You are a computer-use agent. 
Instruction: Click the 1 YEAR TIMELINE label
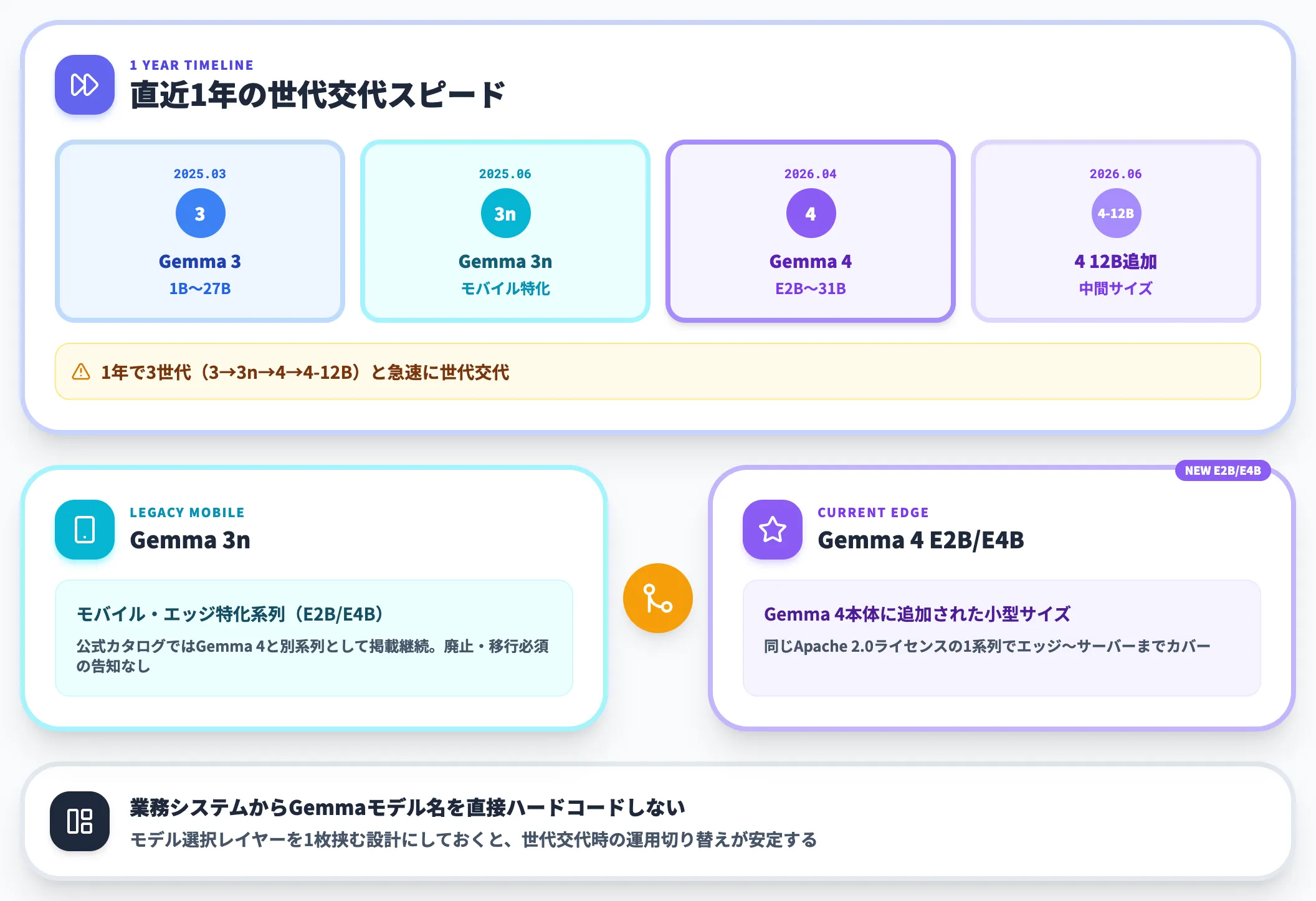click(x=192, y=65)
